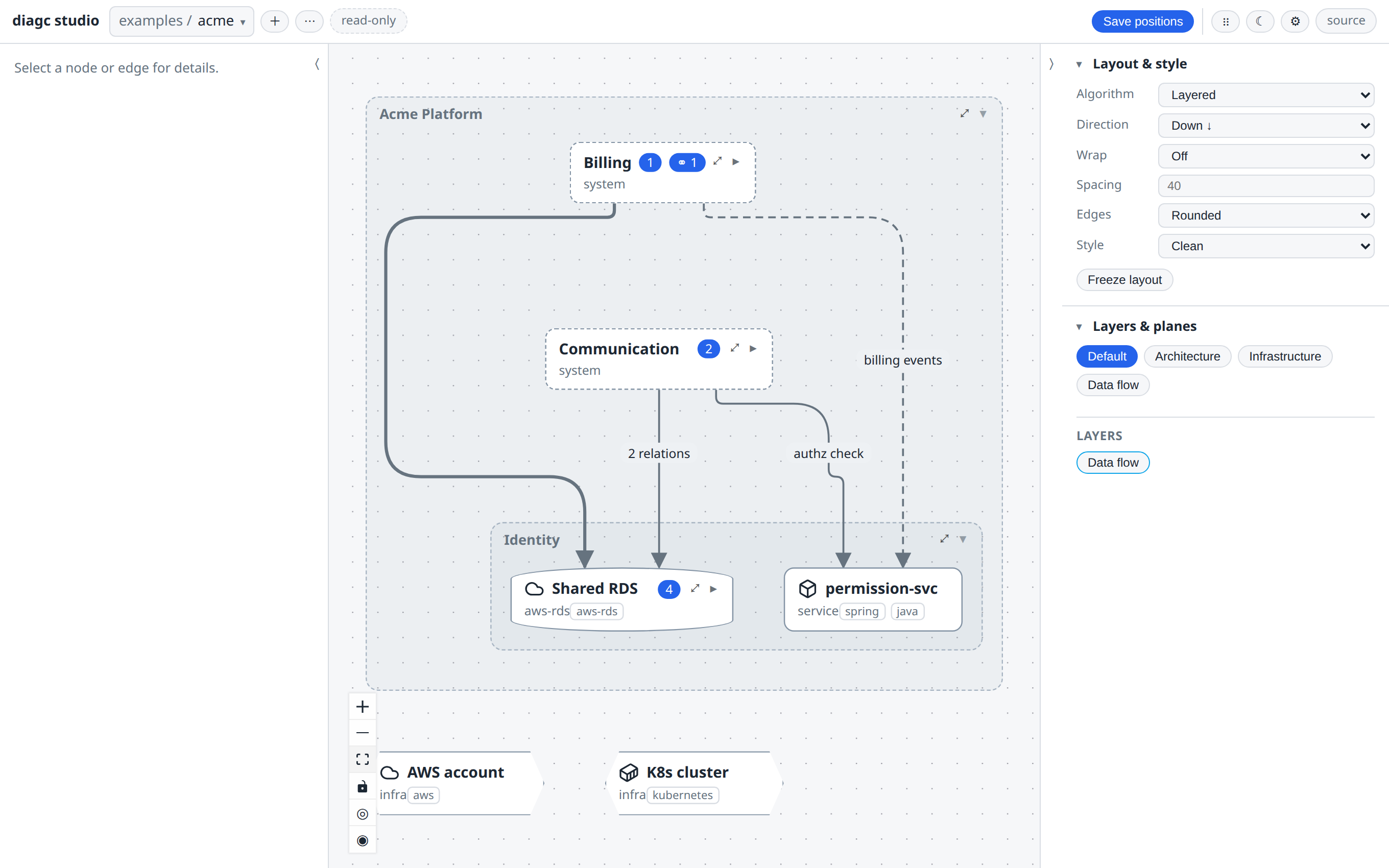
Task: Select the Default plane
Action: (x=1106, y=356)
